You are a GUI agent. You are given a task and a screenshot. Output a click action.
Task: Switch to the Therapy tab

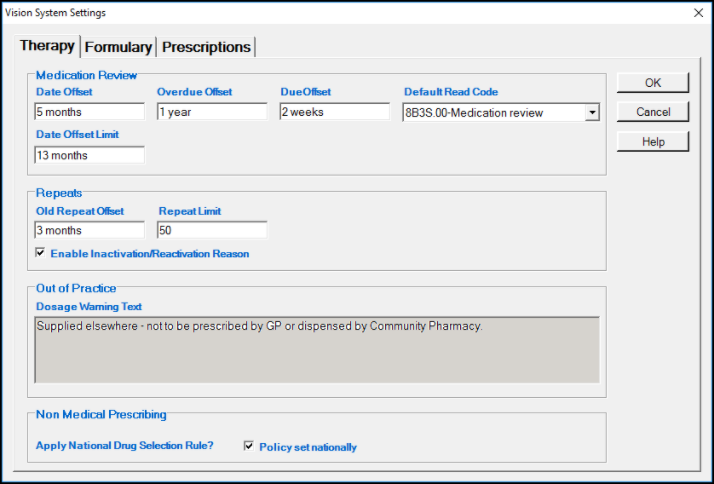[47, 46]
